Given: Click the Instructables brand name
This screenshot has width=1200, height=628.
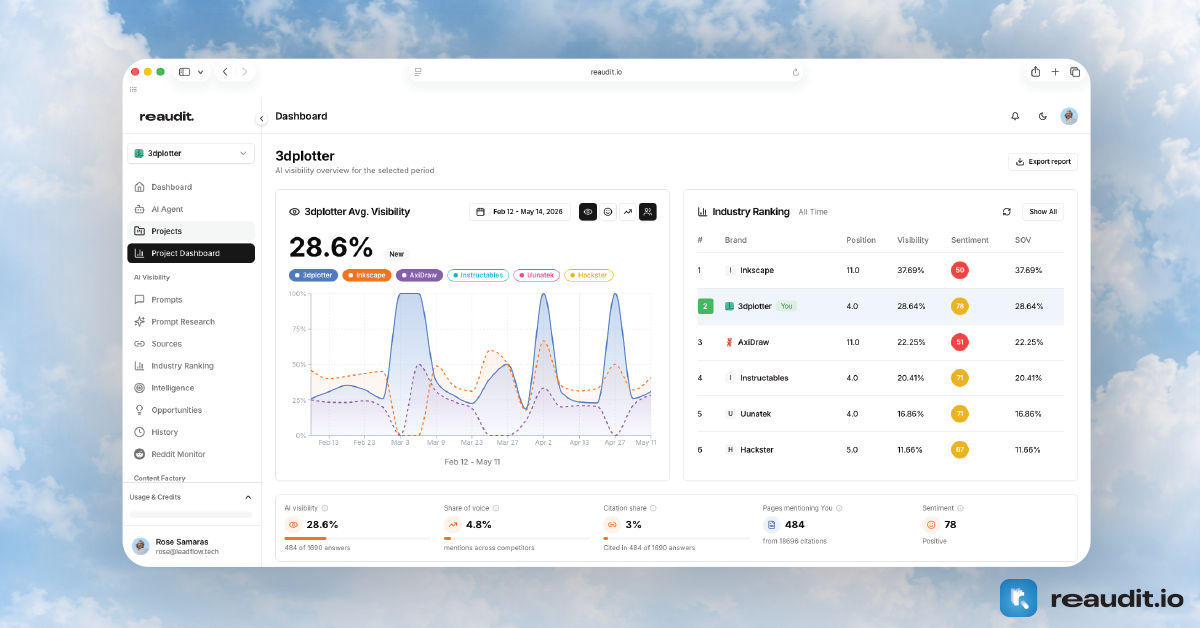Looking at the screenshot, I should pos(764,378).
